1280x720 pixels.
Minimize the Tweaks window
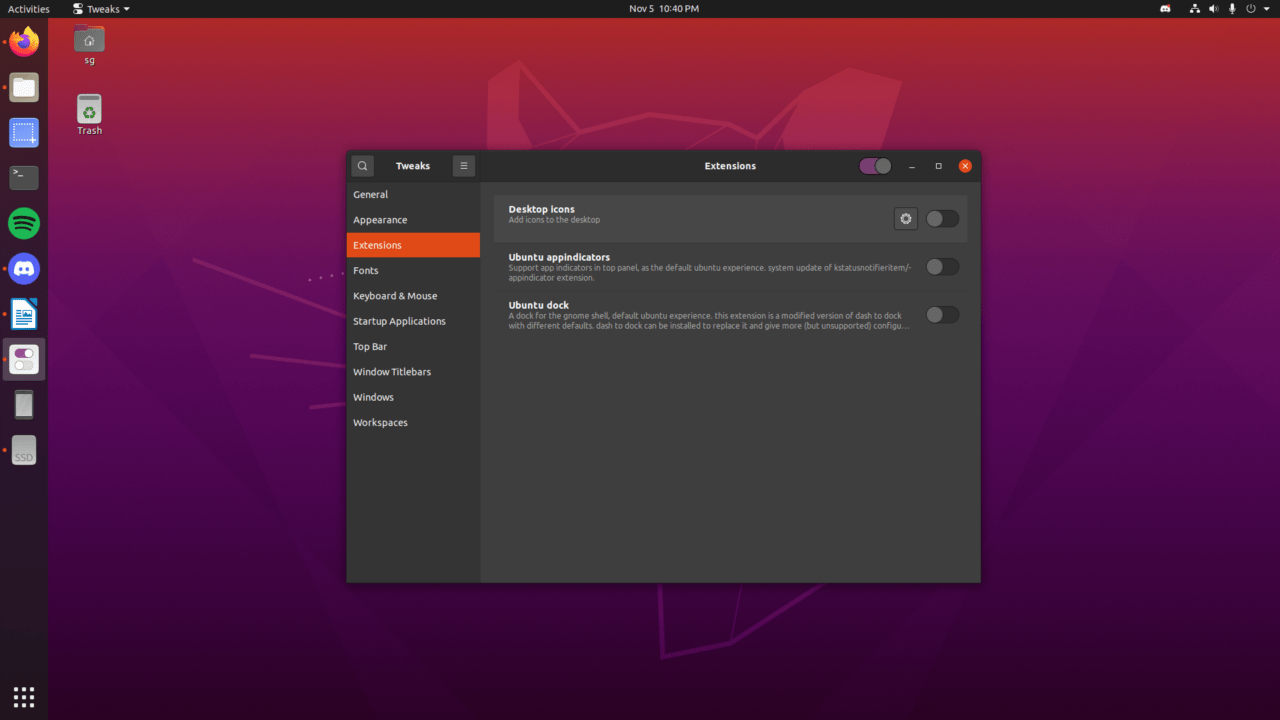coord(912,166)
